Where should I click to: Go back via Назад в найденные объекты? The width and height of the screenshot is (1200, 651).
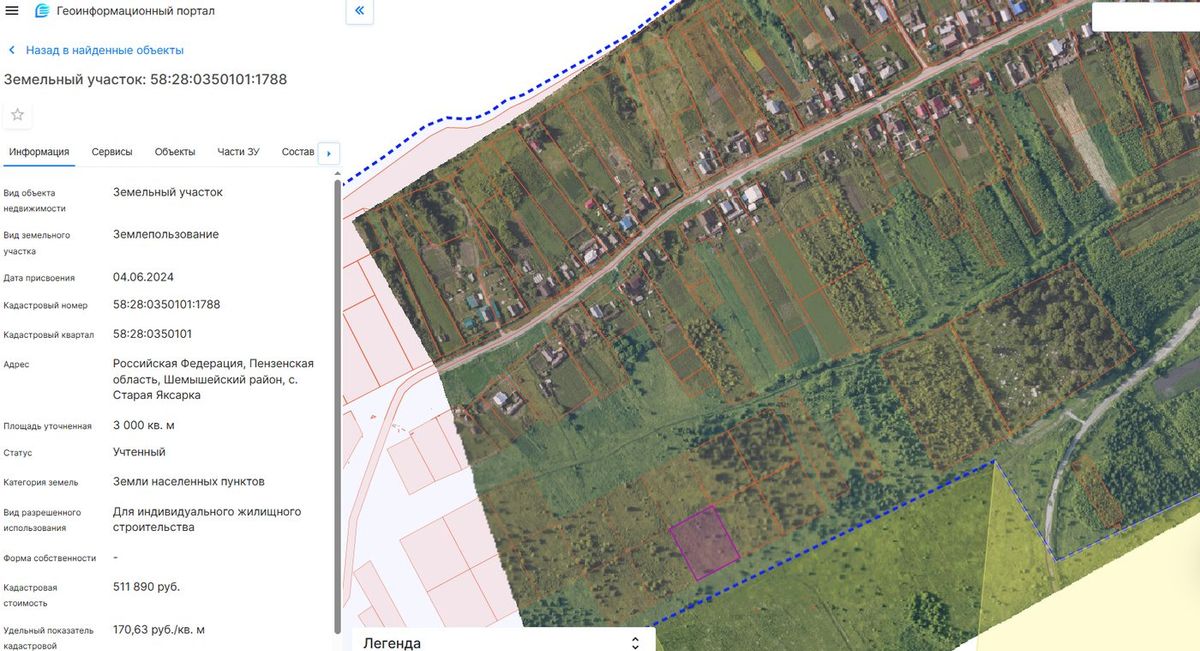pos(96,50)
